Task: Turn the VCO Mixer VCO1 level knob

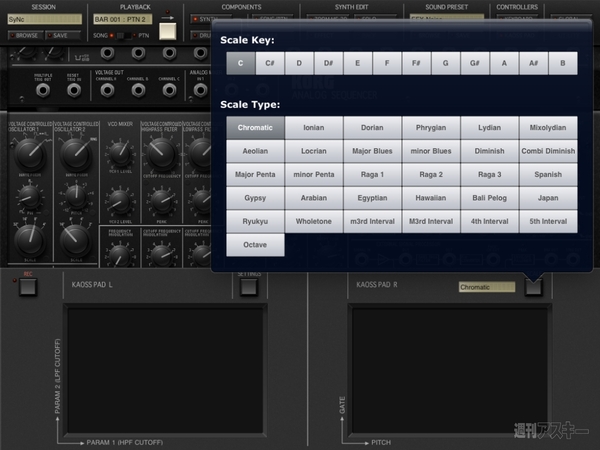Action: (119, 155)
